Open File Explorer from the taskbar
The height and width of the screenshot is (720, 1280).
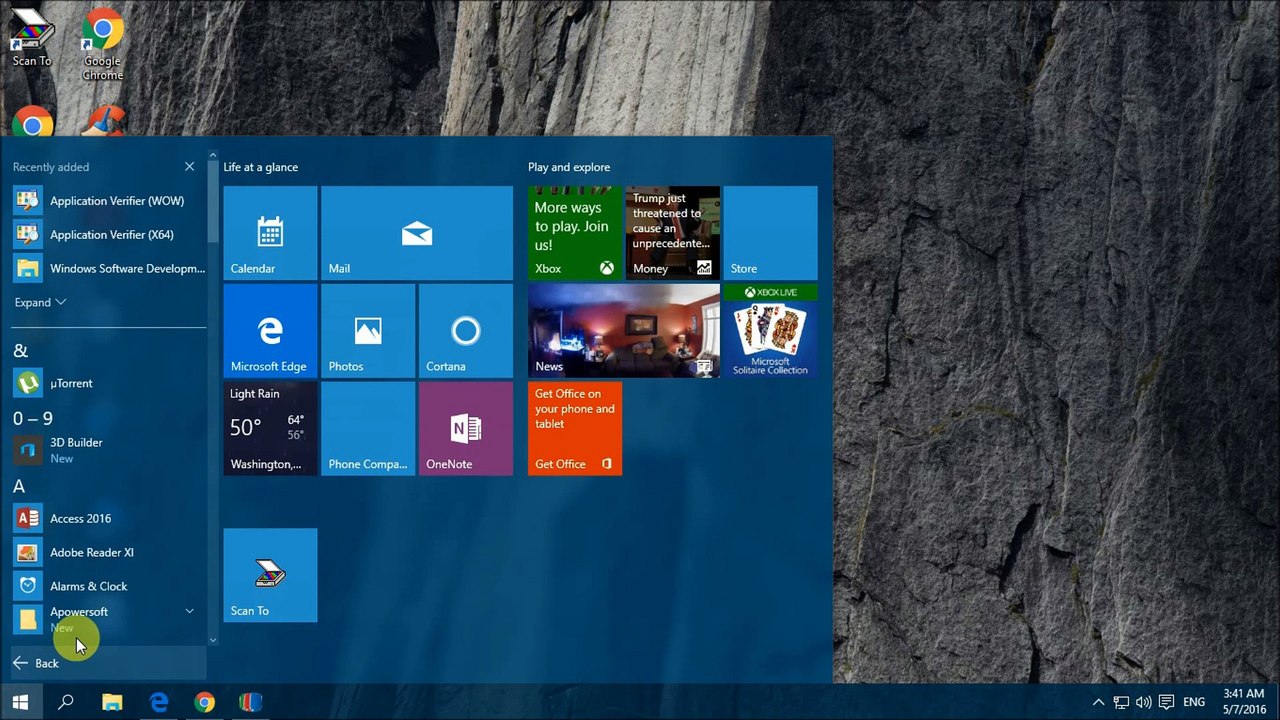point(112,702)
